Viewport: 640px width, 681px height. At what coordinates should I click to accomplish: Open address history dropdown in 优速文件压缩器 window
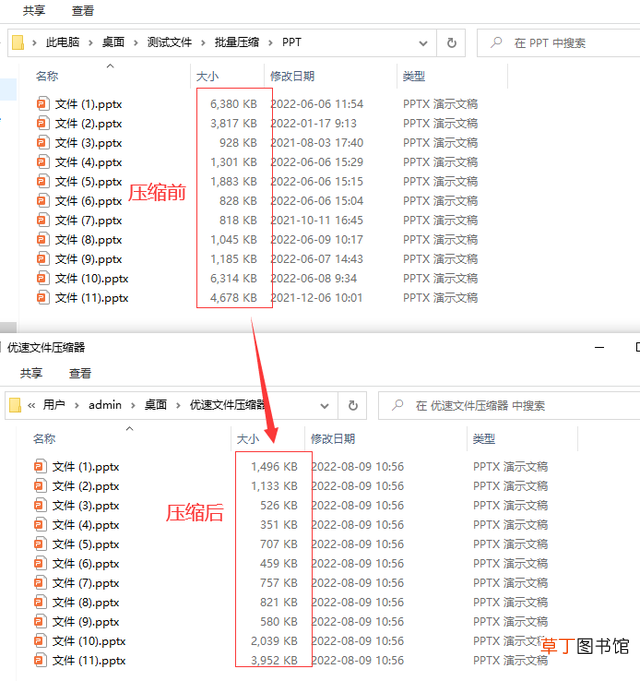324,406
